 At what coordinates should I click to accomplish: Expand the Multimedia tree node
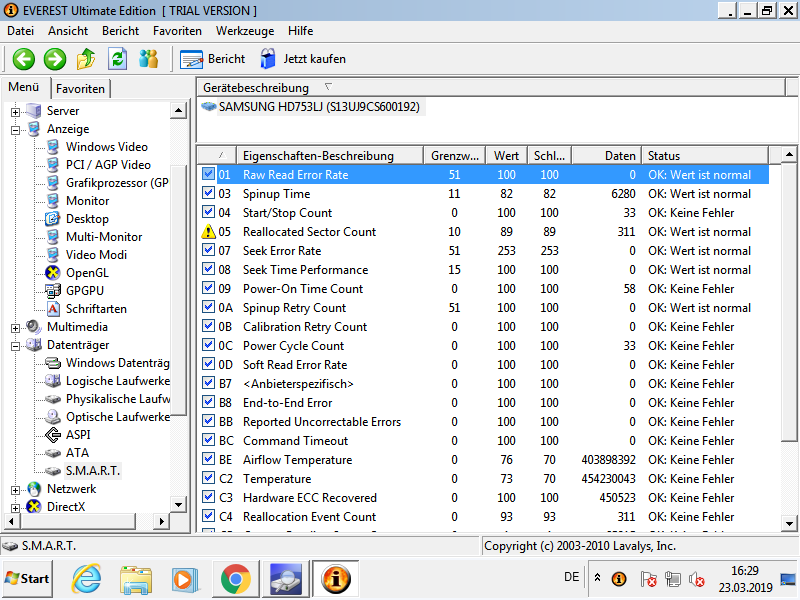pyautogui.click(x=15, y=328)
